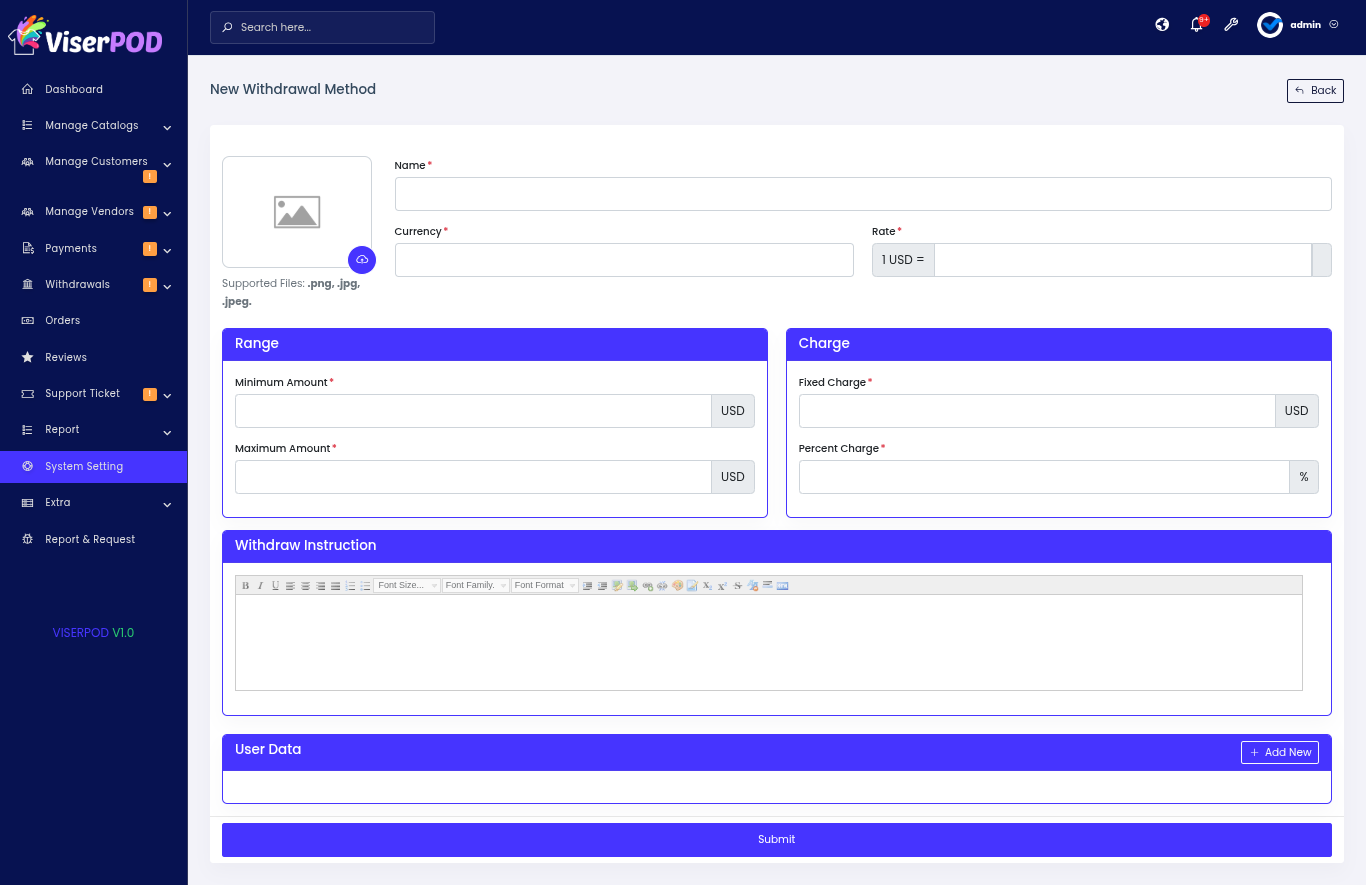The width and height of the screenshot is (1366, 885).
Task: Open the Font Family dropdown
Action: [x=476, y=586]
